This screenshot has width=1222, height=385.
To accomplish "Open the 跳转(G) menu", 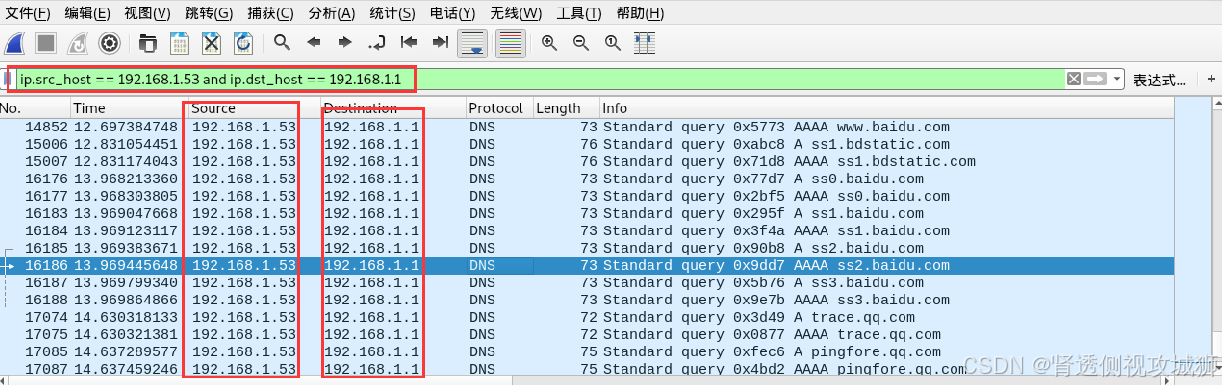I will pos(209,13).
